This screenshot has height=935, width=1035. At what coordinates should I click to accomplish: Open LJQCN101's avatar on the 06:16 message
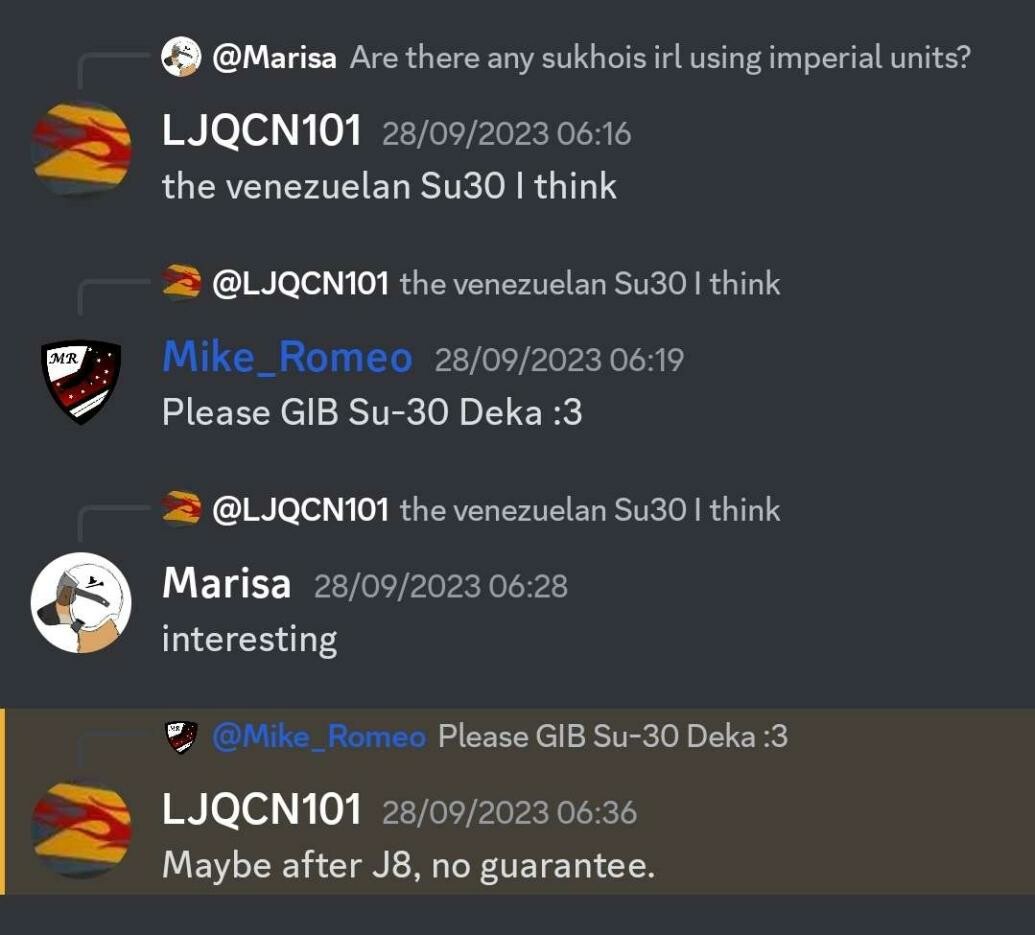point(81,150)
